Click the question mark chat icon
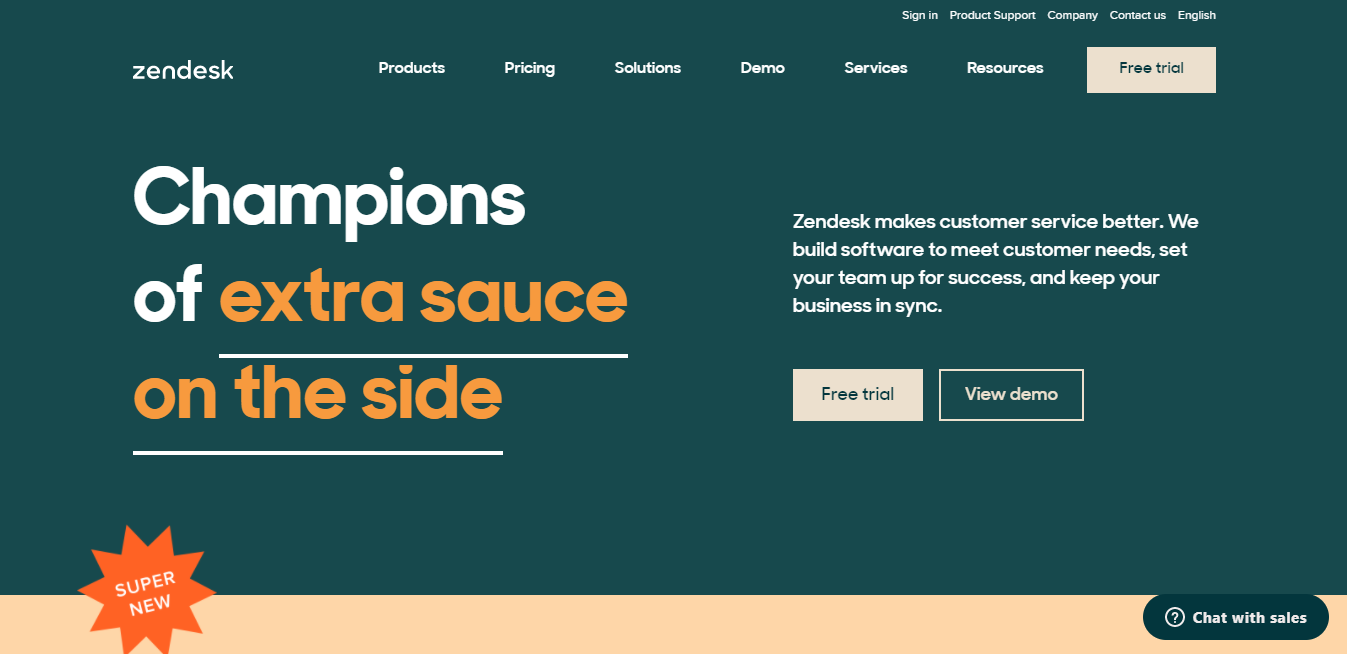The image size is (1347, 654). pos(1175,618)
